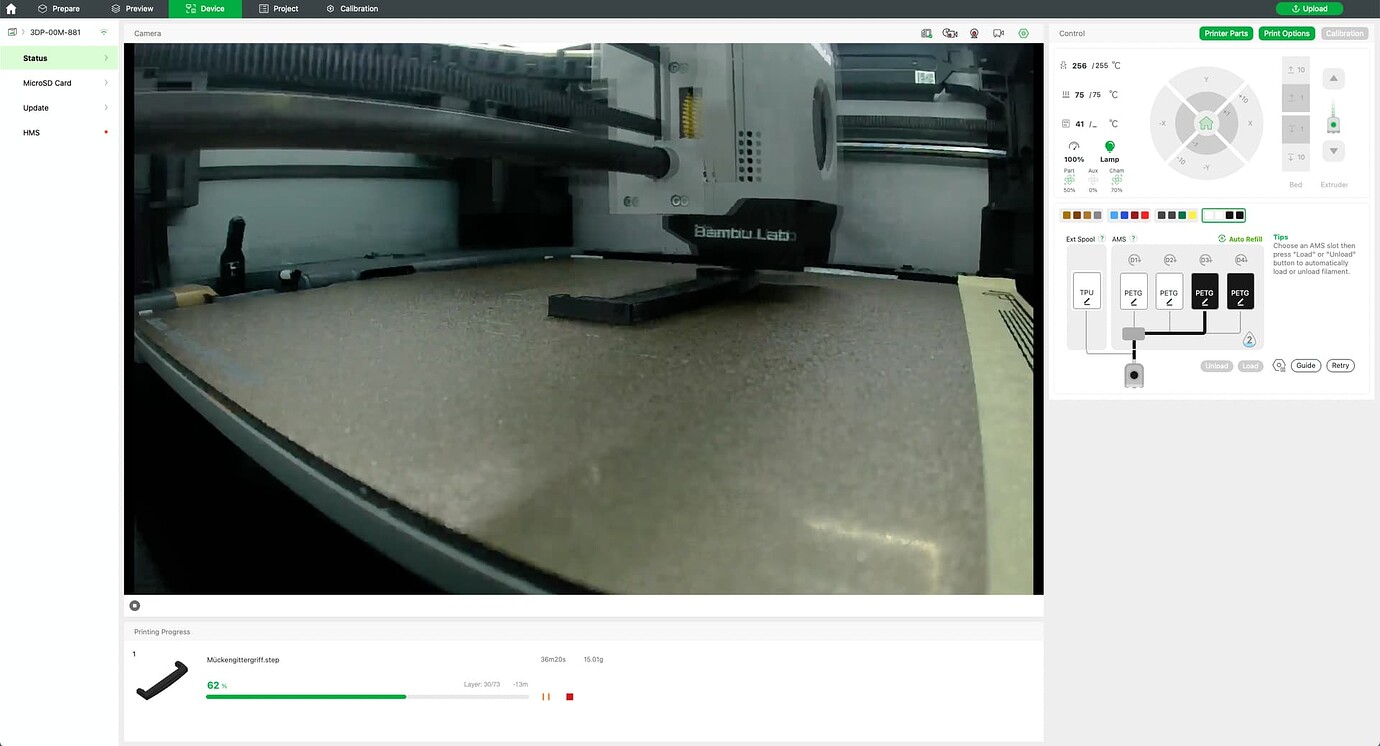The image size is (1380, 746).
Task: Click the Part fan icon
Action: coord(1069,181)
